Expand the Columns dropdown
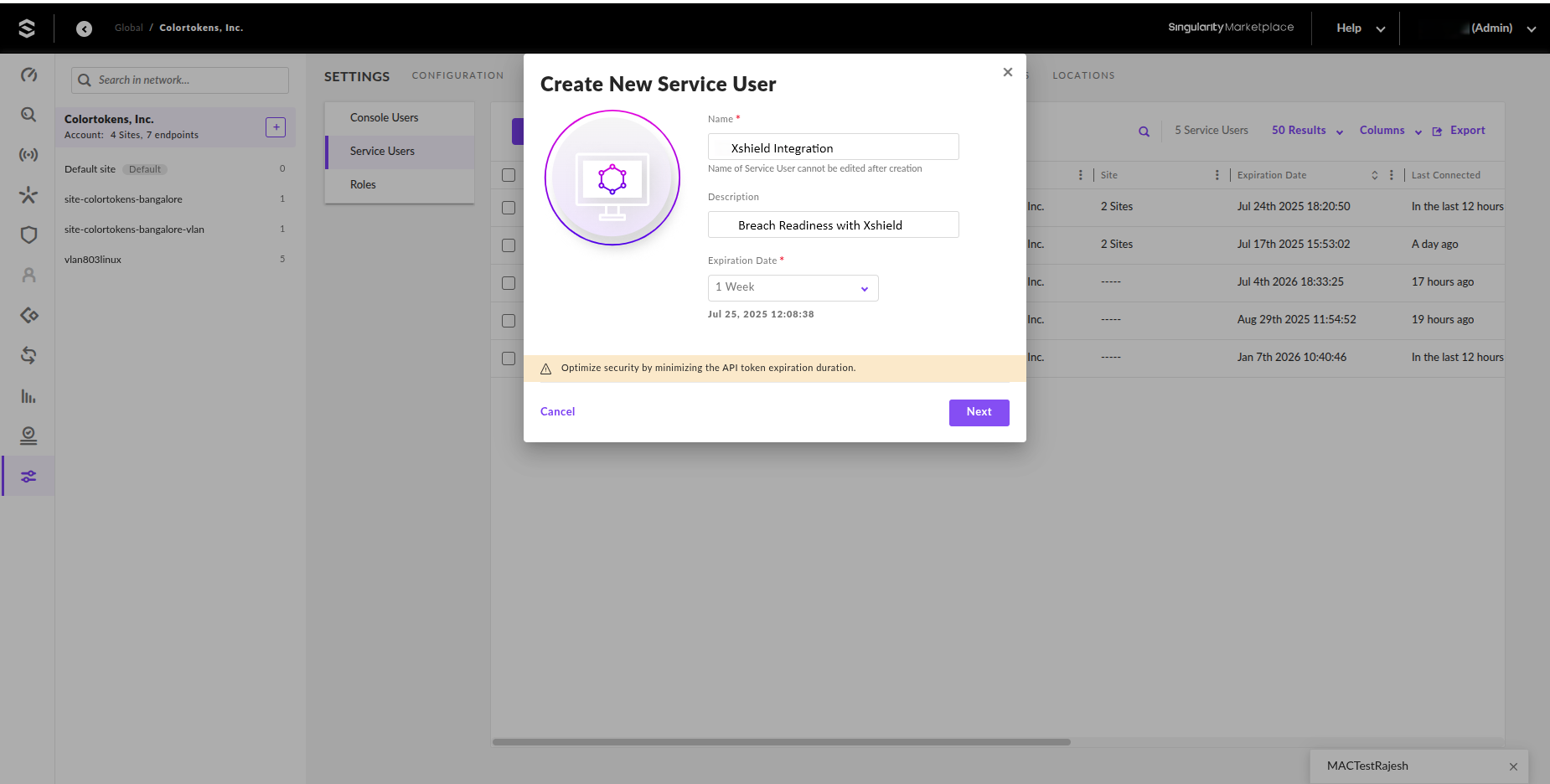The width and height of the screenshot is (1550, 784). point(1390,131)
